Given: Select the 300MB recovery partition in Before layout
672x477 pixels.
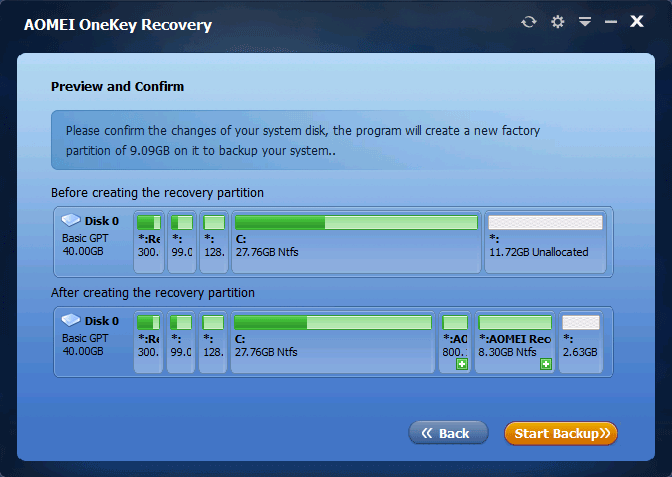Looking at the screenshot, I should (149, 242).
